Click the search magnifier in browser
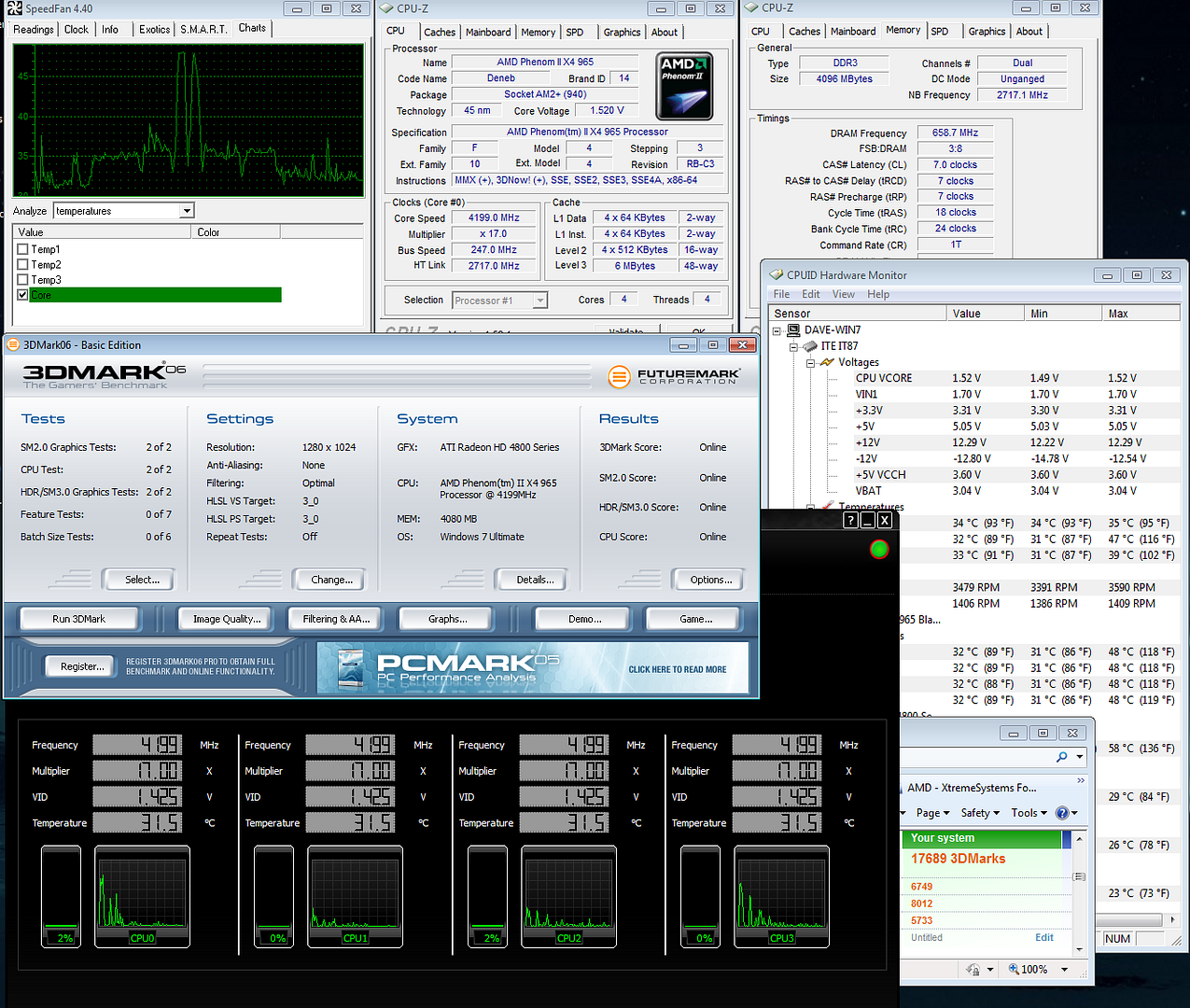Viewport: 1190px width, 1008px height. tap(1062, 757)
